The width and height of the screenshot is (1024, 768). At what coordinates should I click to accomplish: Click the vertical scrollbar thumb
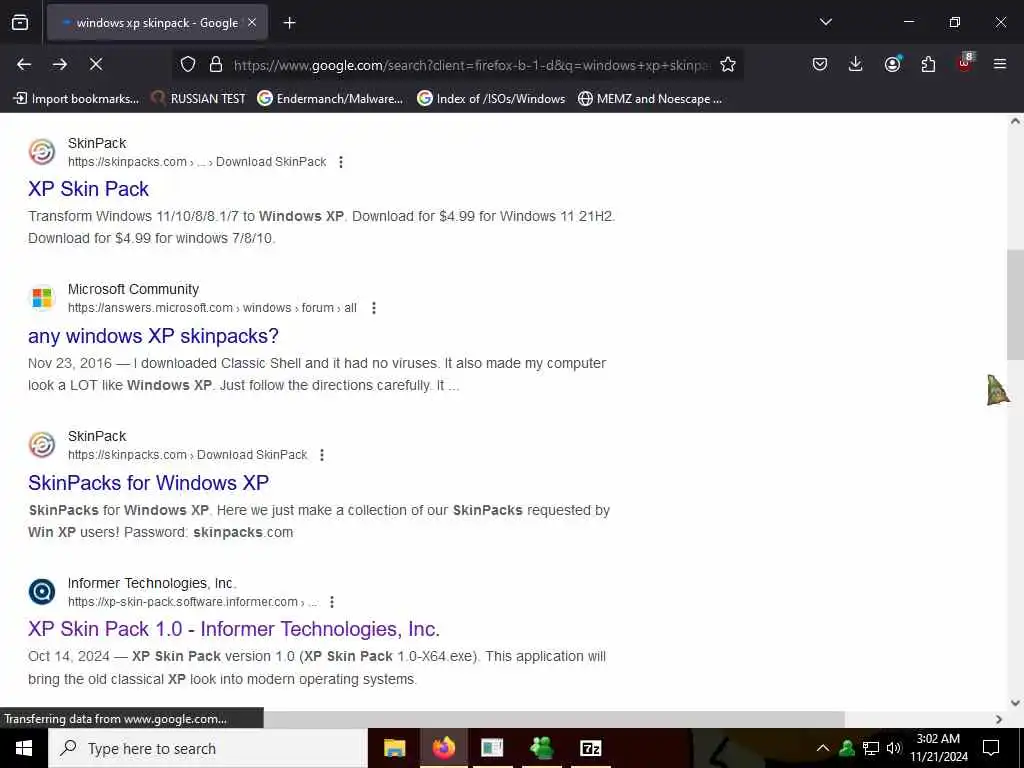click(1015, 304)
